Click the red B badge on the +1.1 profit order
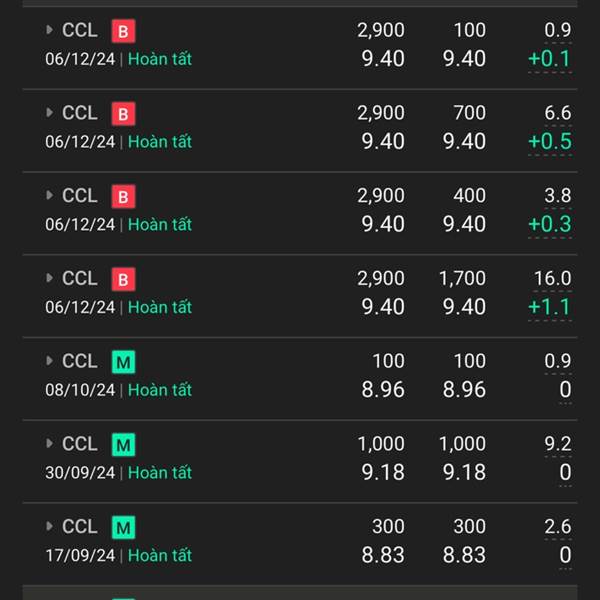 [123, 280]
